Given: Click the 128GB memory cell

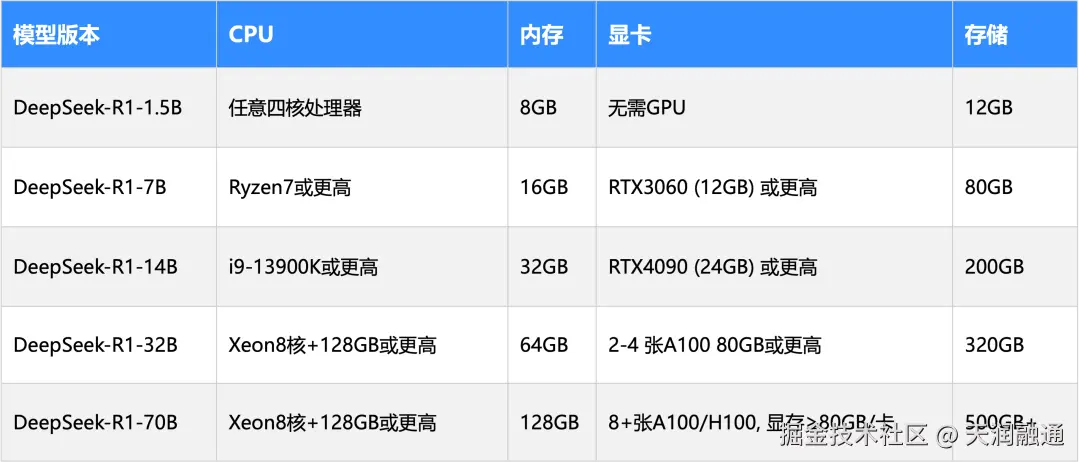Looking at the screenshot, I should click(x=552, y=423).
